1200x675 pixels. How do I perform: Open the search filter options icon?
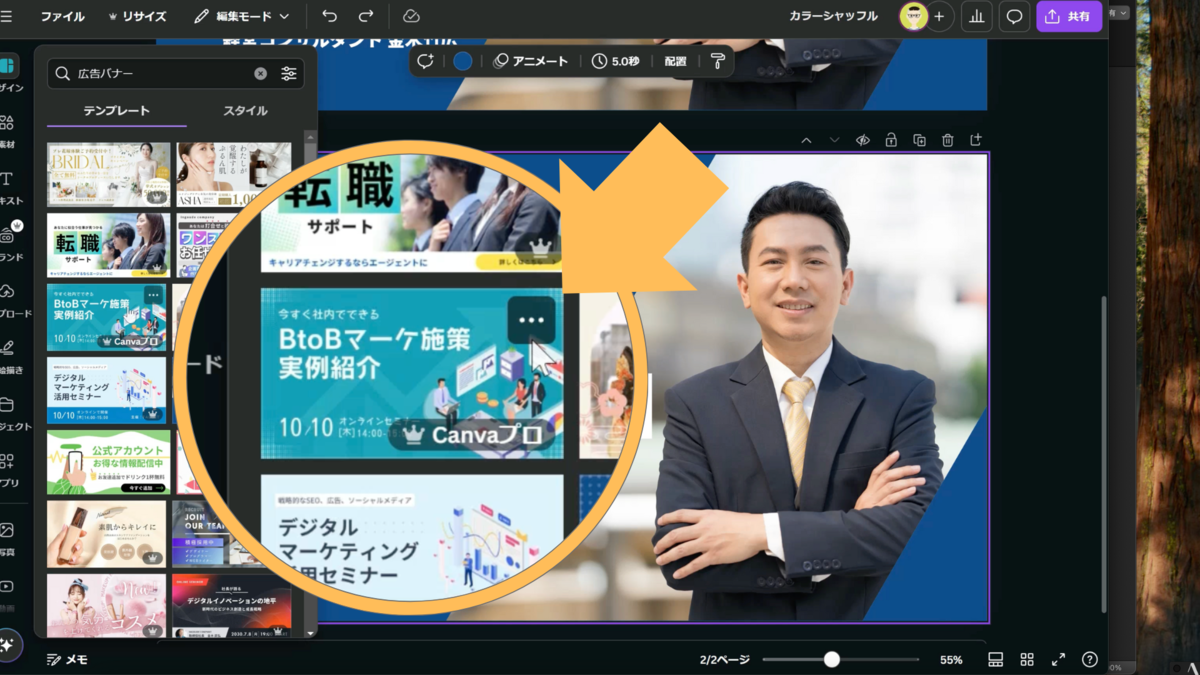click(x=289, y=74)
